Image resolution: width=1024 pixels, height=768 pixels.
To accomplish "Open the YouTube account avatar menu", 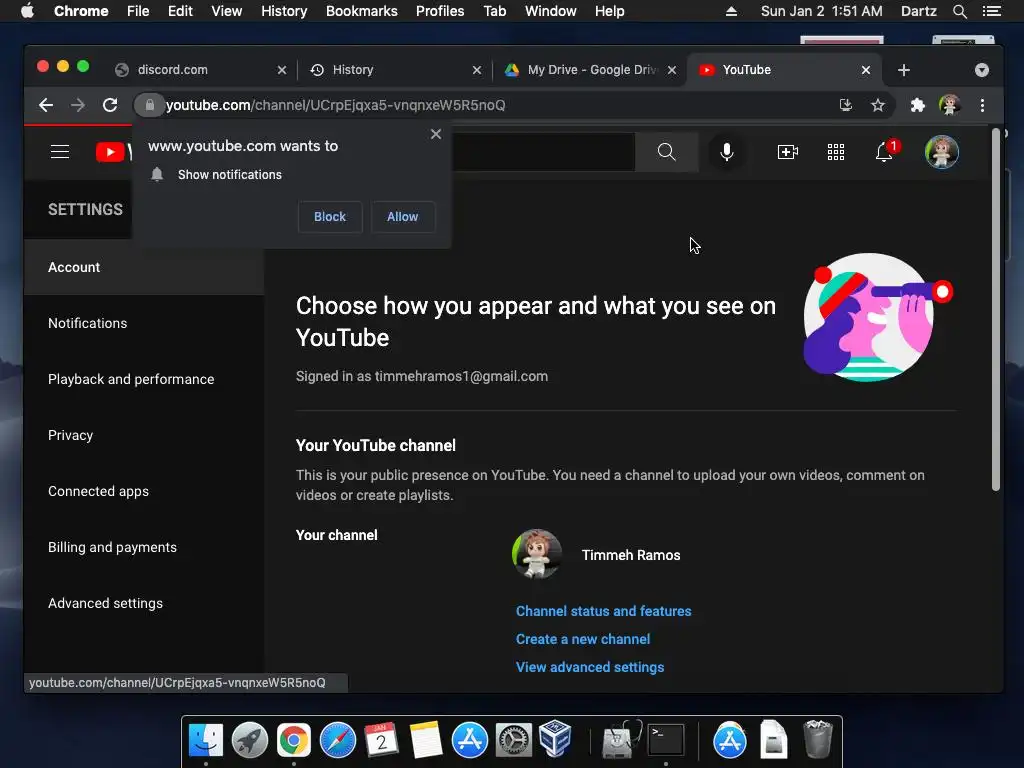I will coord(941,152).
